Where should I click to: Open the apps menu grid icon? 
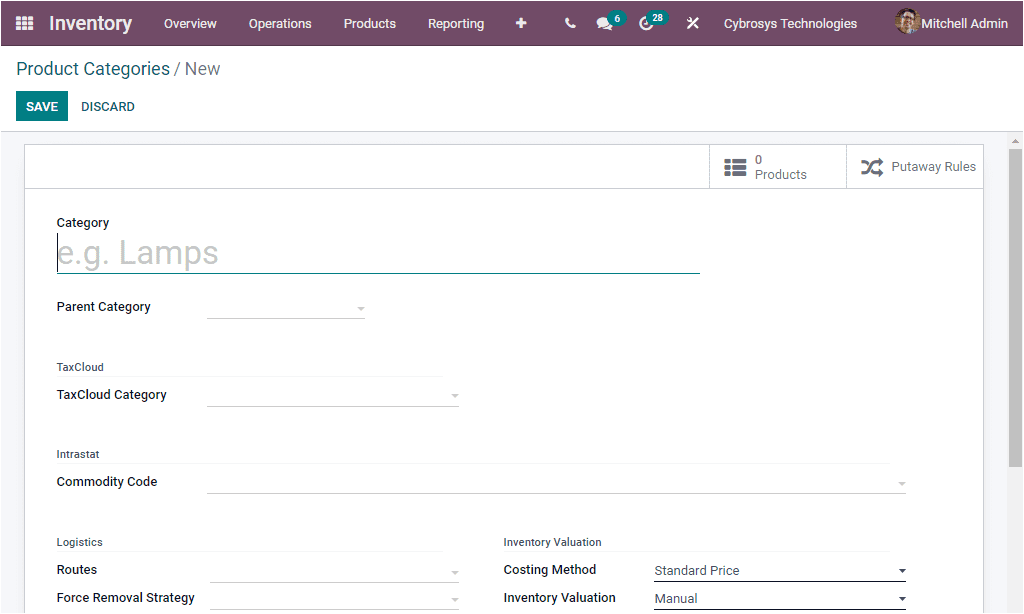(24, 23)
